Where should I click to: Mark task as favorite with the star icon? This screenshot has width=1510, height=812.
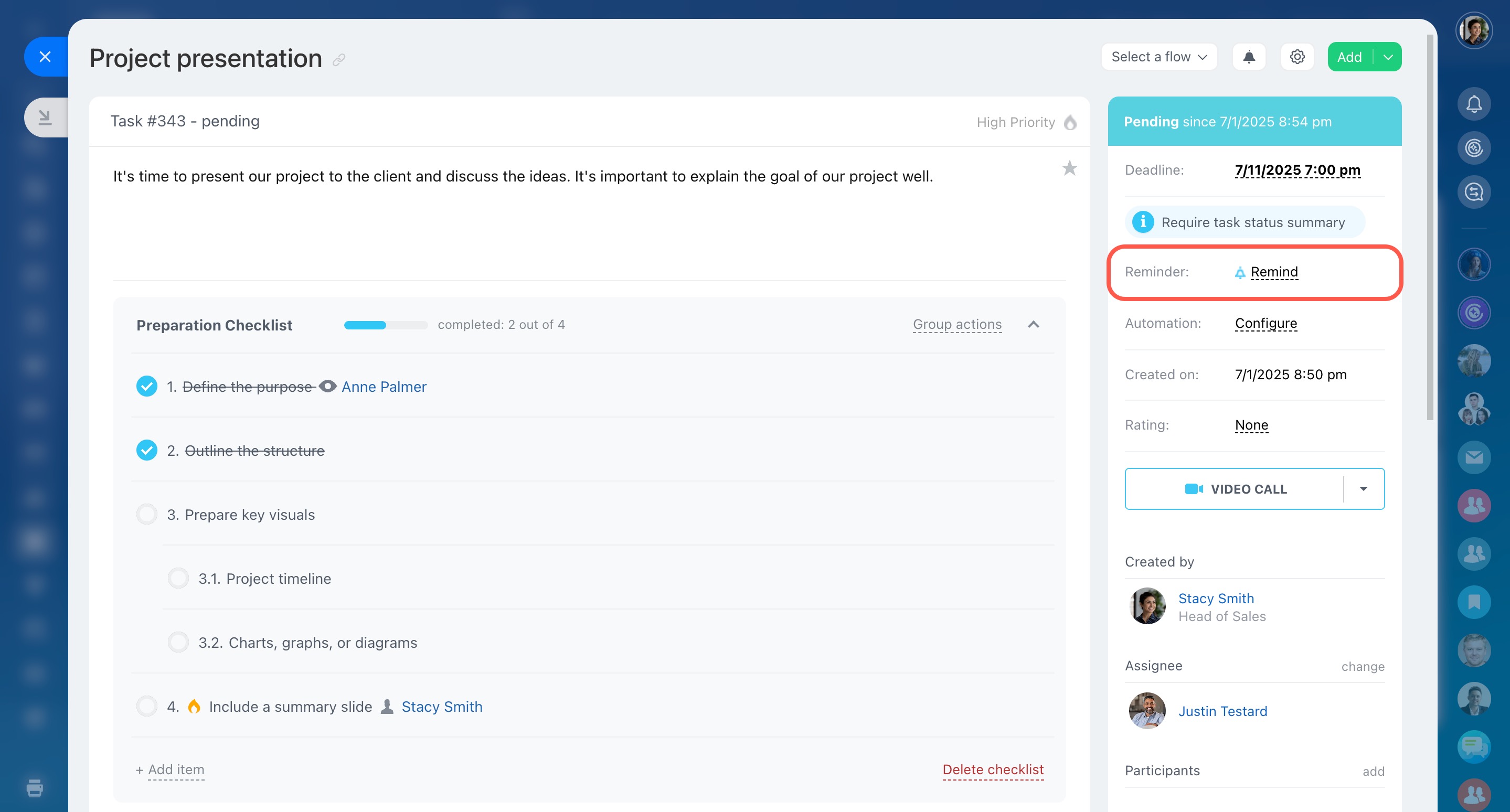[1069, 168]
